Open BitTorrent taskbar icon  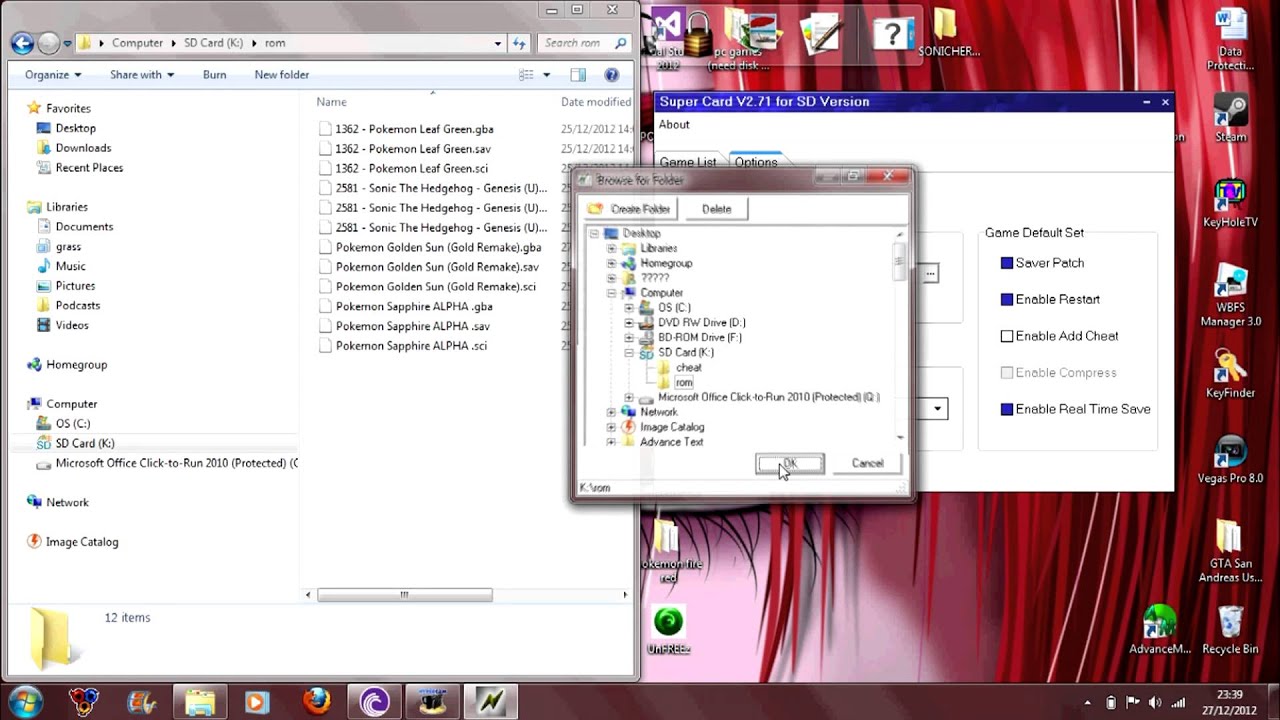(x=375, y=701)
